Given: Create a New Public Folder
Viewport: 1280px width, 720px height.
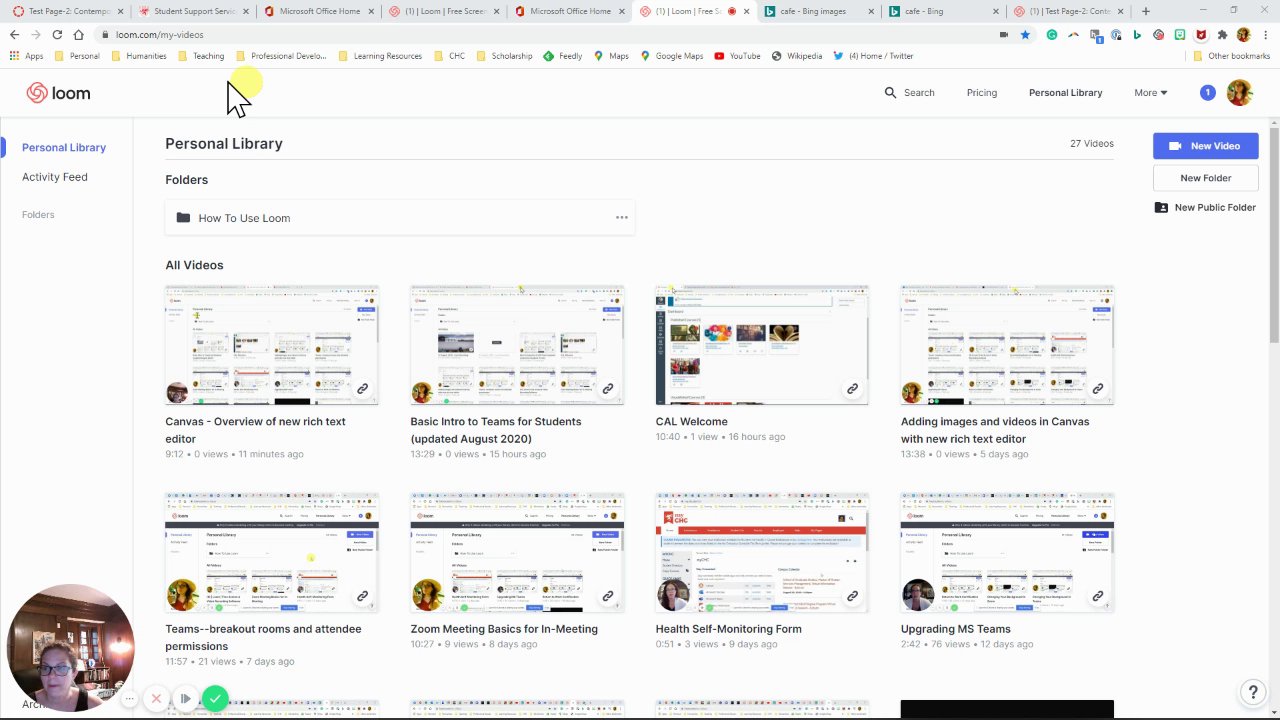Looking at the screenshot, I should click(1205, 208).
